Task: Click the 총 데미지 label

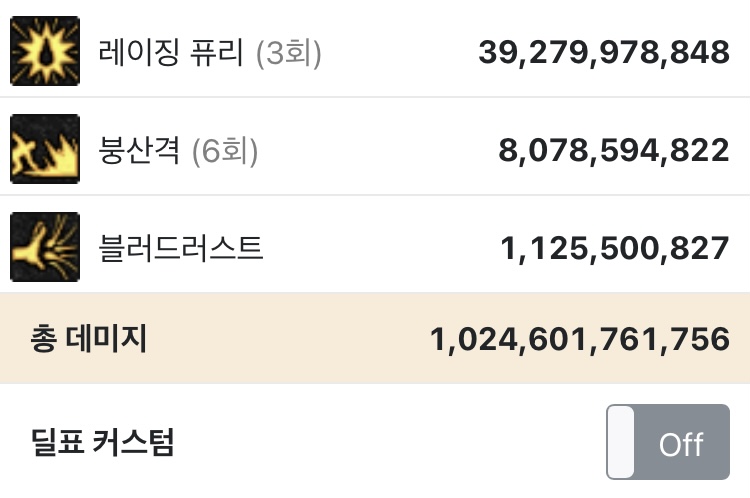Action: pyautogui.click(x=88, y=340)
